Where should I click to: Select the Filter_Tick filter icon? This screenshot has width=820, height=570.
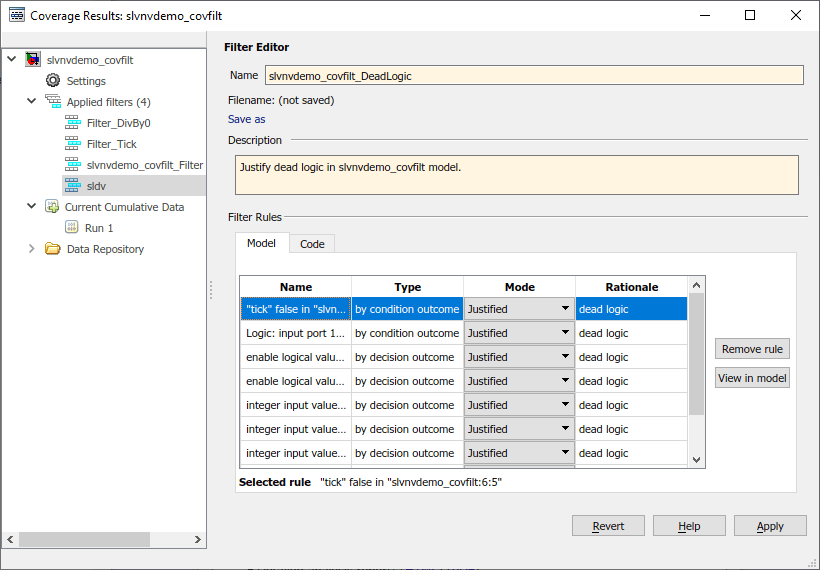click(73, 144)
